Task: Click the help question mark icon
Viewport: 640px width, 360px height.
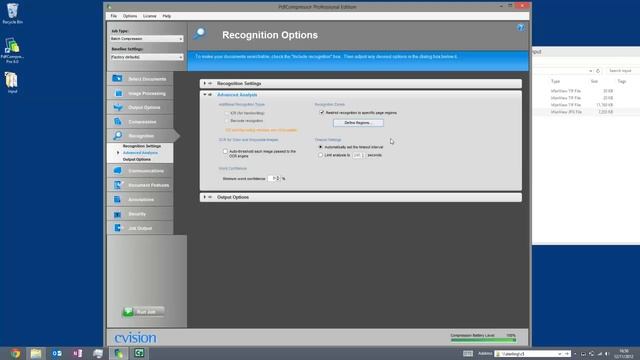Action: tap(520, 28)
